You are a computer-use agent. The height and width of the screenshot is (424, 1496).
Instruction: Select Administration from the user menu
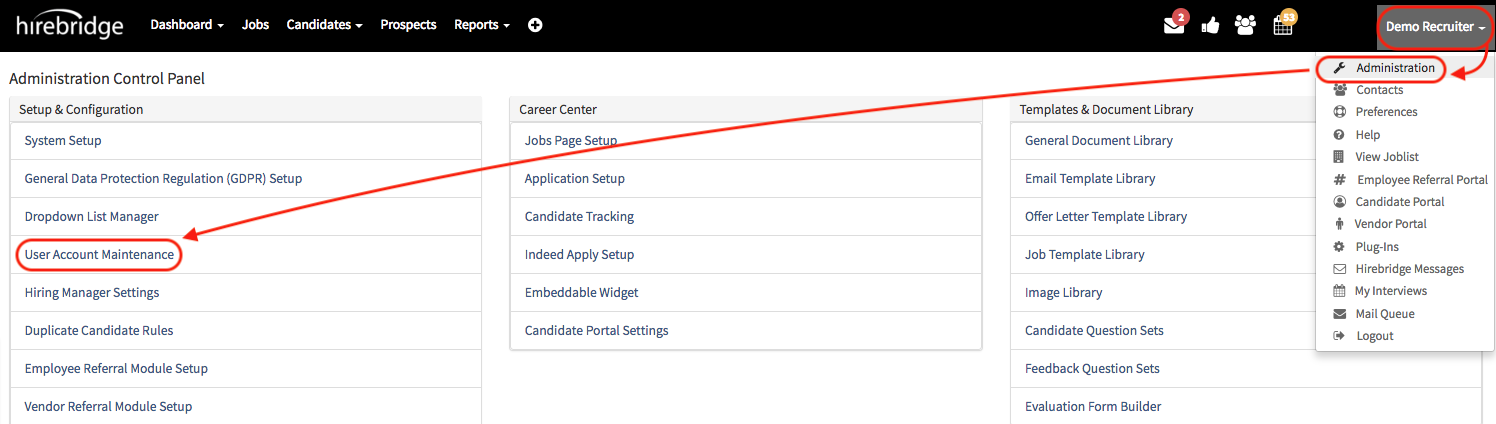coord(1394,68)
